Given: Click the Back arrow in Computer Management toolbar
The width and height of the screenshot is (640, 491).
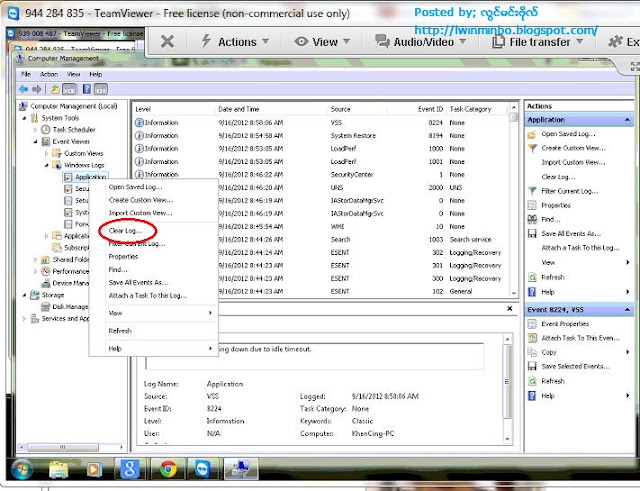Looking at the screenshot, I should pos(23,89).
